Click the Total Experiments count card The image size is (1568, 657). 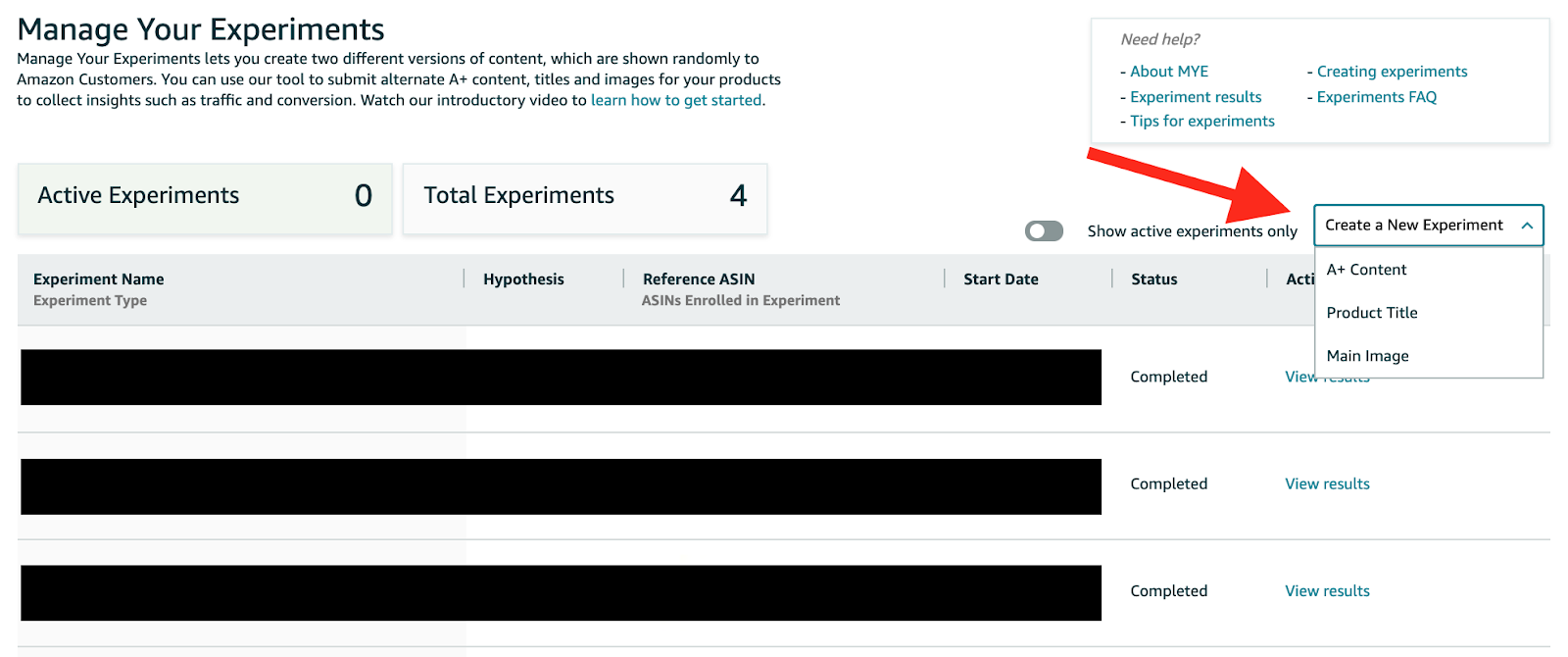(585, 197)
